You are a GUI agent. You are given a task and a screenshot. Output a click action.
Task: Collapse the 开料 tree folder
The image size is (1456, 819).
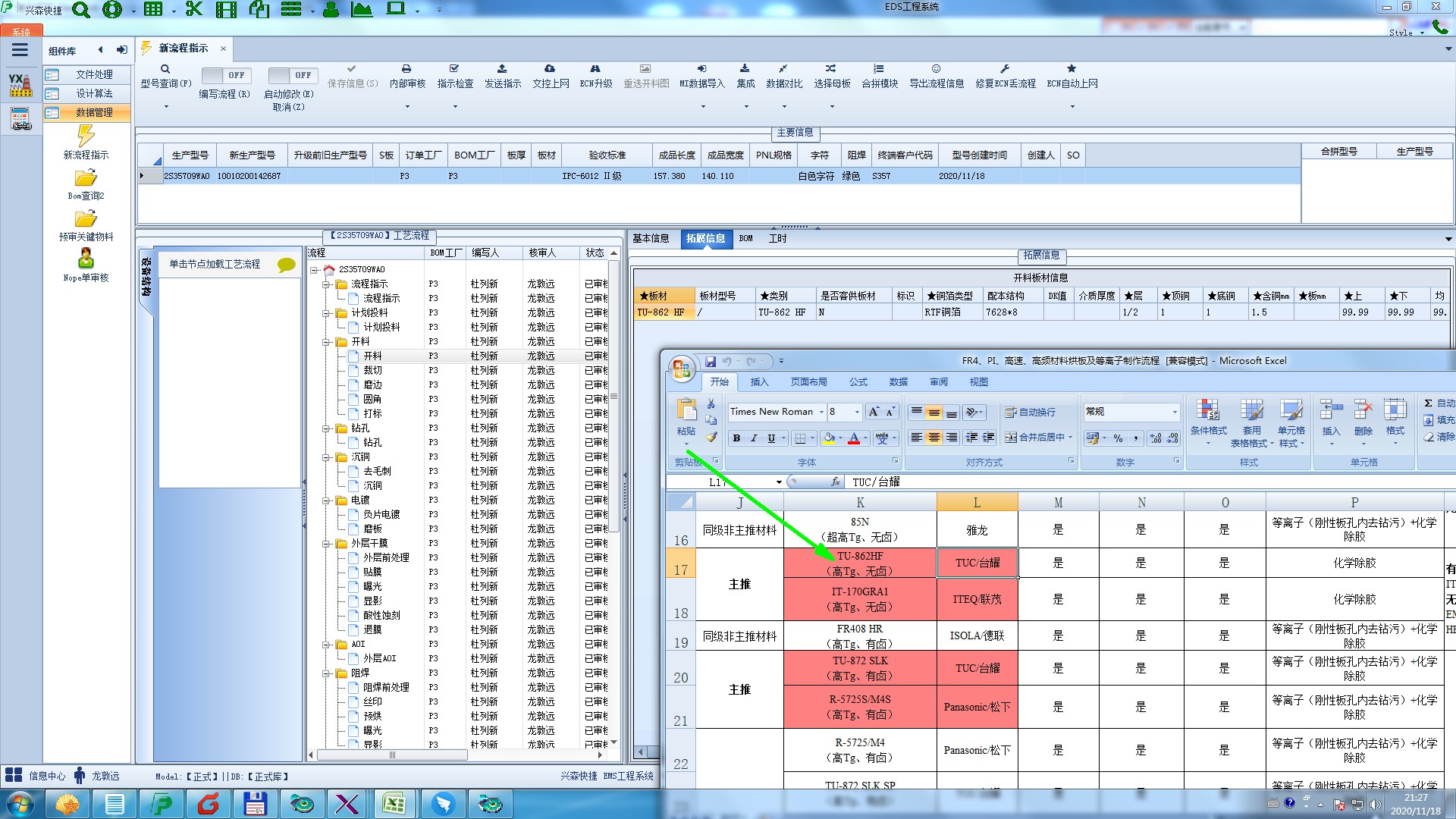326,342
